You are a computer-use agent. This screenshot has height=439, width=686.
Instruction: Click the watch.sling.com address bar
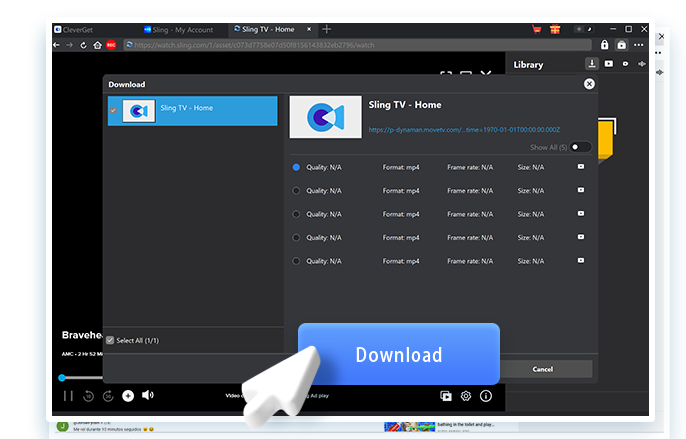(x=357, y=45)
